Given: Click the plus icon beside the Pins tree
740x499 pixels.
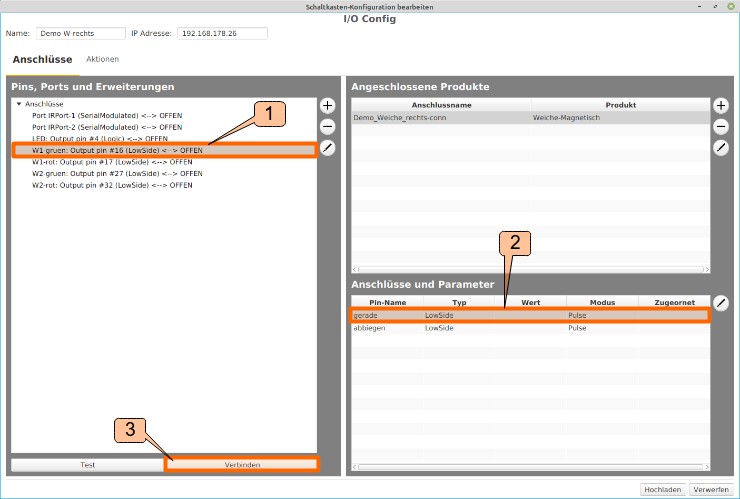Looking at the screenshot, I should click(327, 105).
